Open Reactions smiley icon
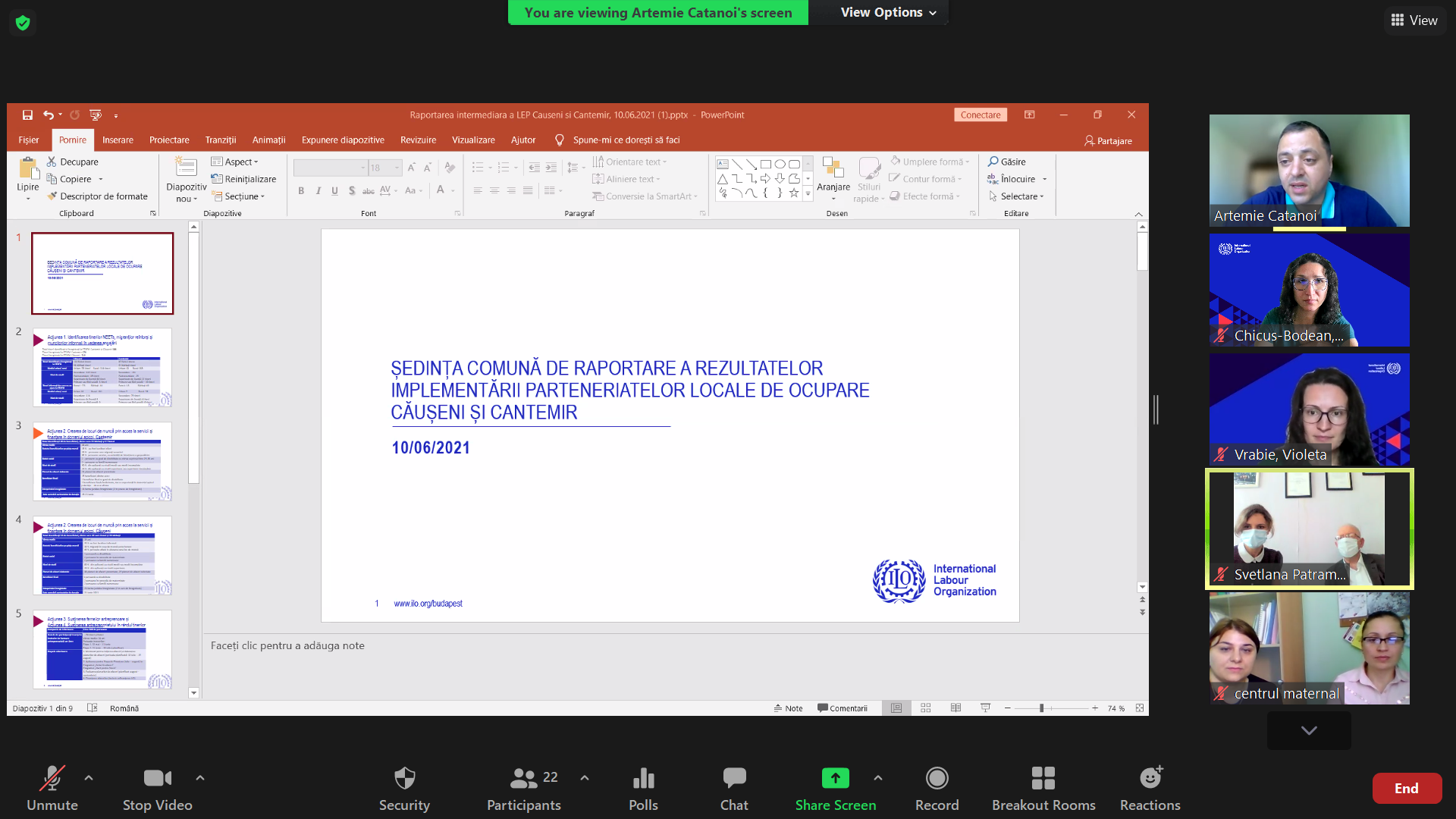 [x=1150, y=779]
